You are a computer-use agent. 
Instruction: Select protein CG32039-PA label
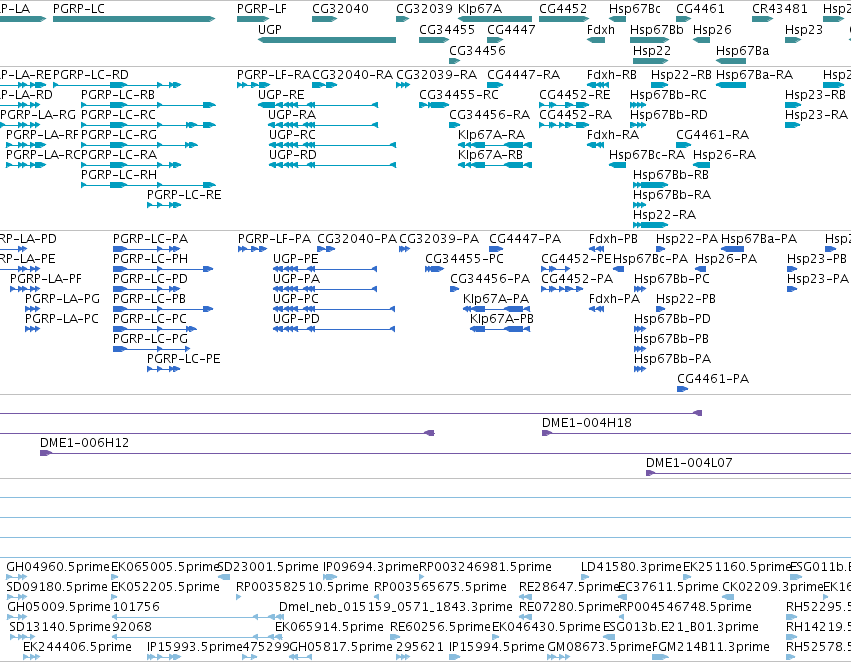(x=439, y=239)
